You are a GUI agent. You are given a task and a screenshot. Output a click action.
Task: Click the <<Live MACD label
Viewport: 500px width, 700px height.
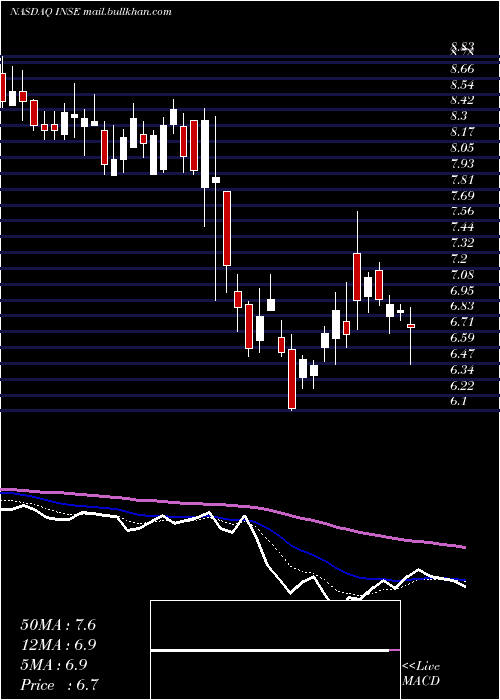421,673
